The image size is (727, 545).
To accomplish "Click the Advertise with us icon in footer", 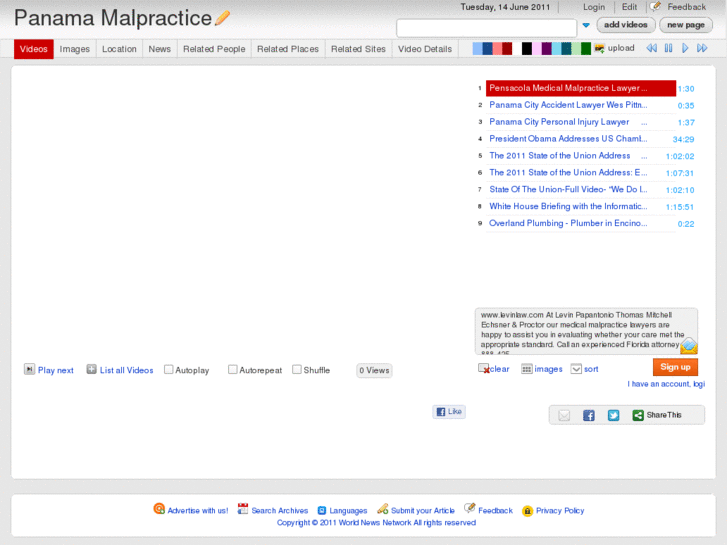I will (x=159, y=509).
